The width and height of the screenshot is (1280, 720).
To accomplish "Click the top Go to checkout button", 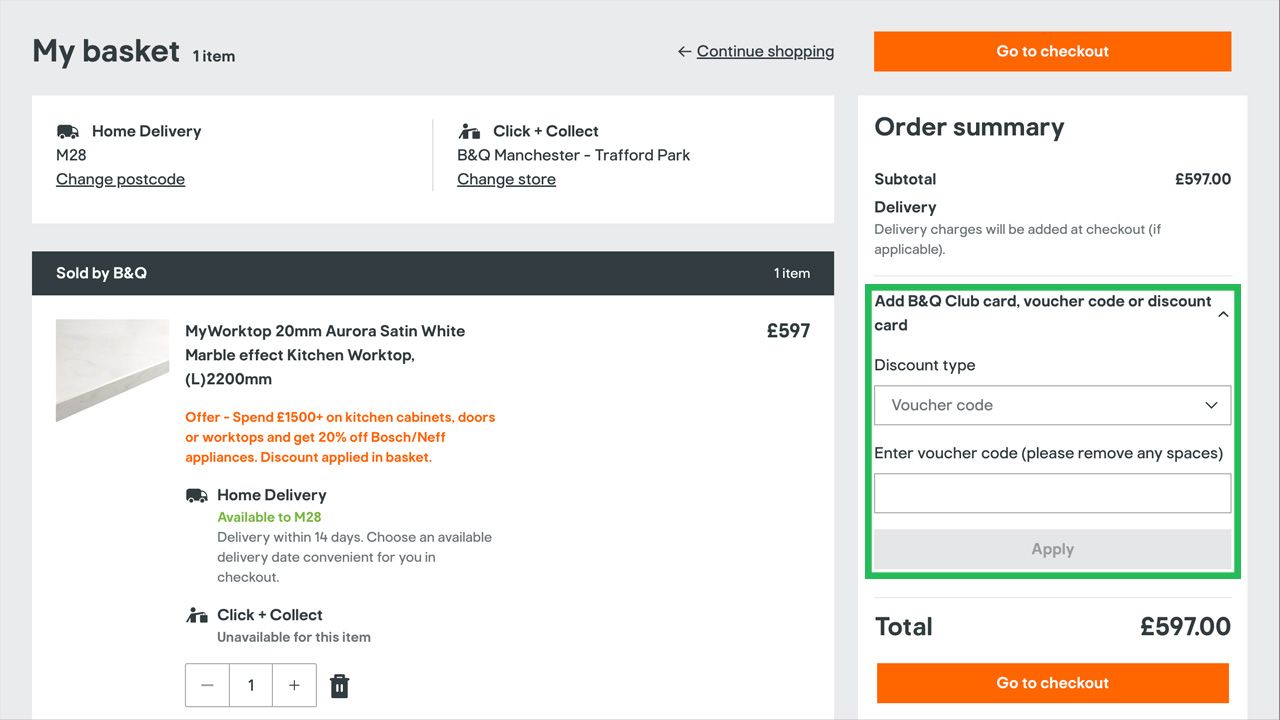I will pos(1052,51).
